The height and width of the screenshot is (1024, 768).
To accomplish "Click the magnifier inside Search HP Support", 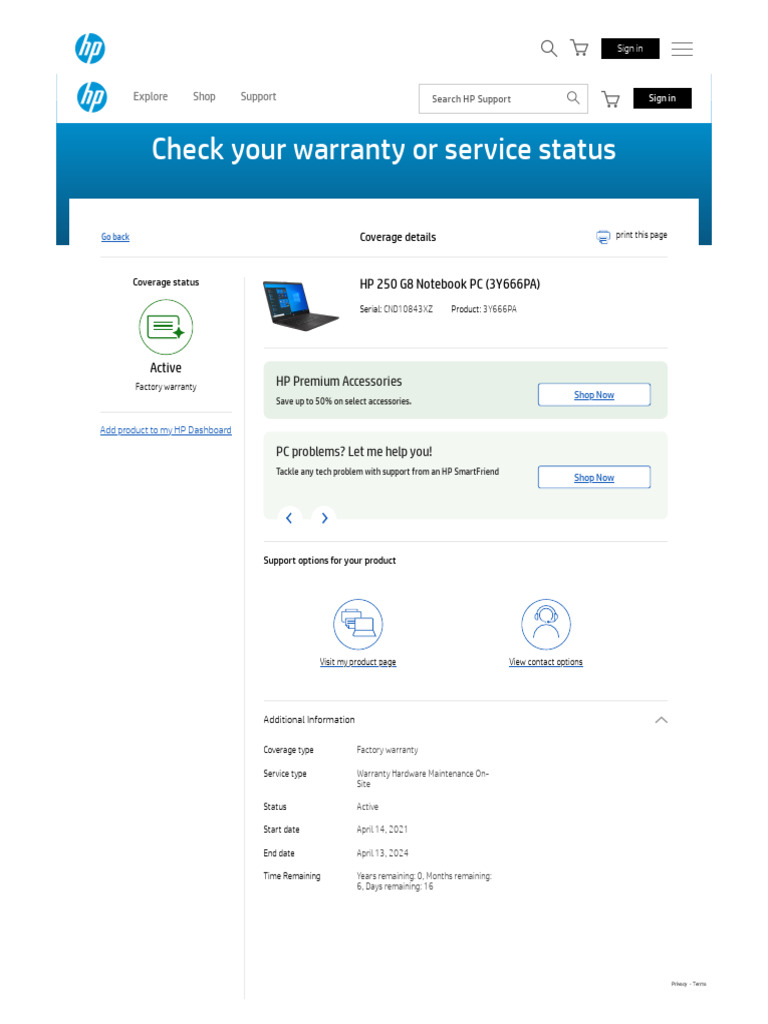I will click(x=573, y=98).
